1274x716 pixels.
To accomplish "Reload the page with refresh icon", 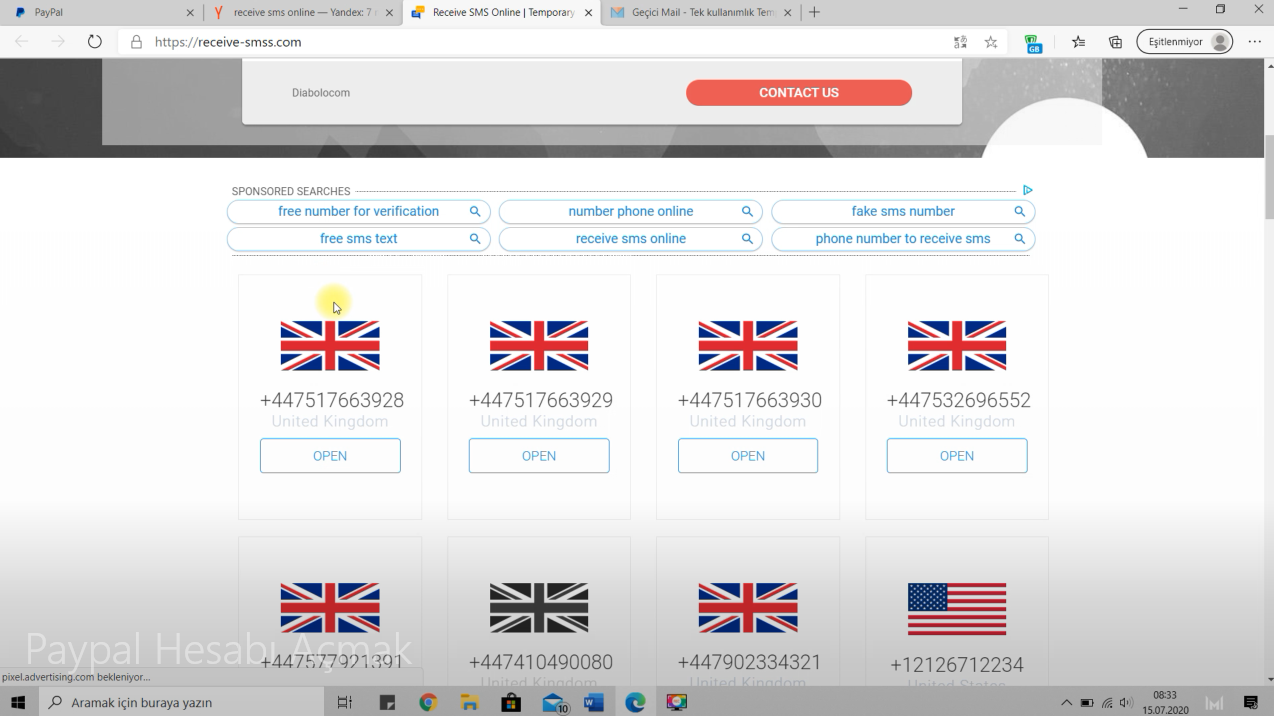I will point(95,42).
